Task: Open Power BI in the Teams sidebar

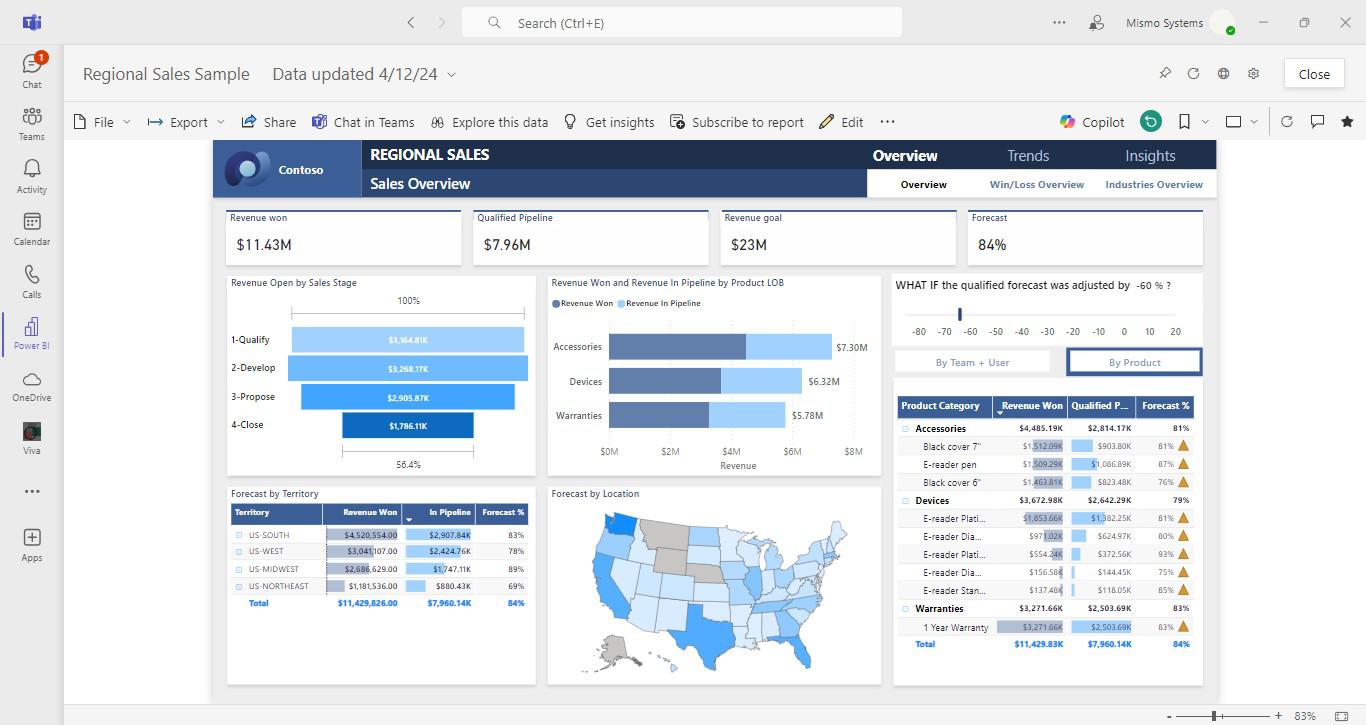Action: point(31,333)
